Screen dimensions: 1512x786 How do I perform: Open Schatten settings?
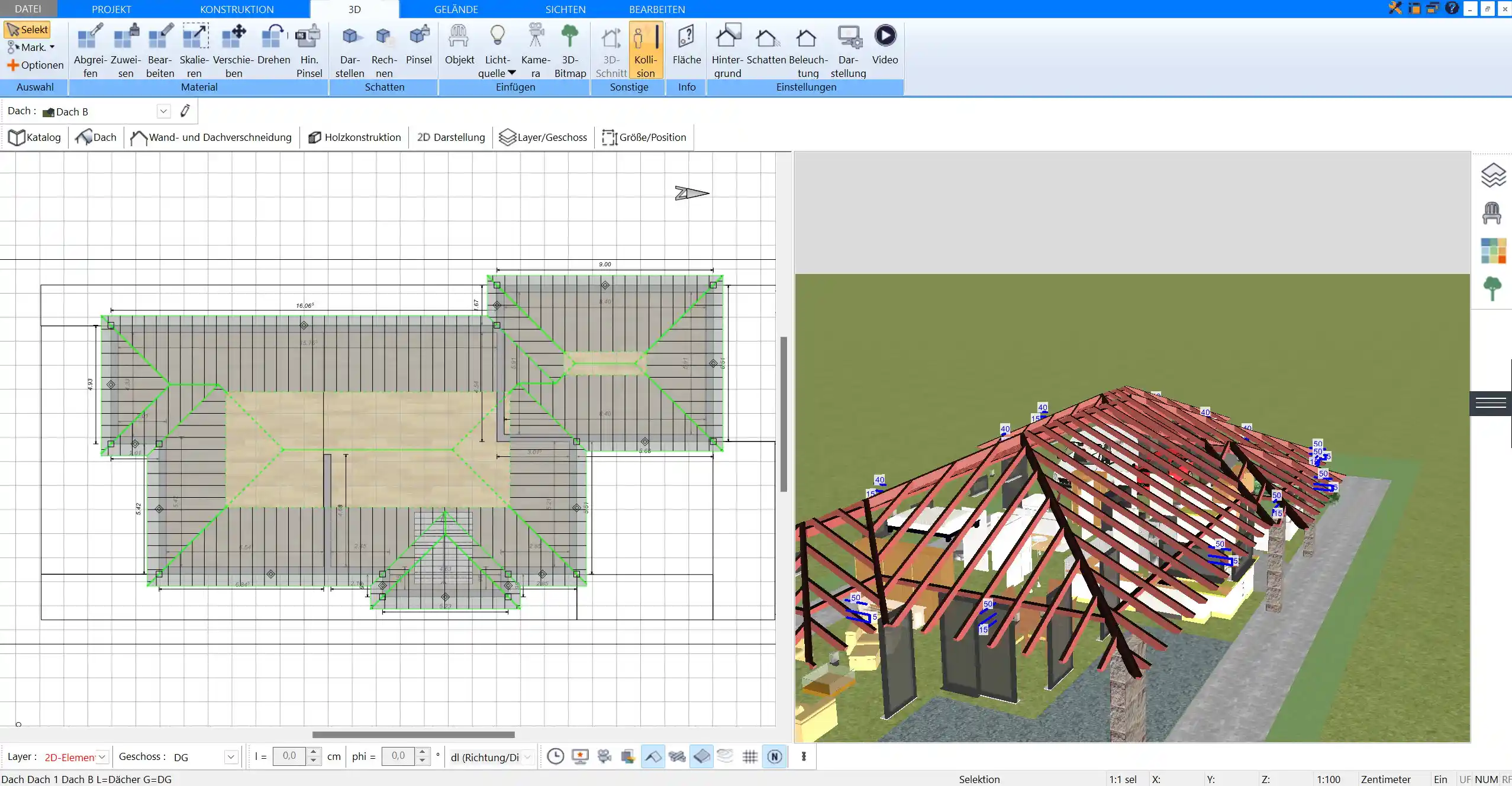click(766, 44)
